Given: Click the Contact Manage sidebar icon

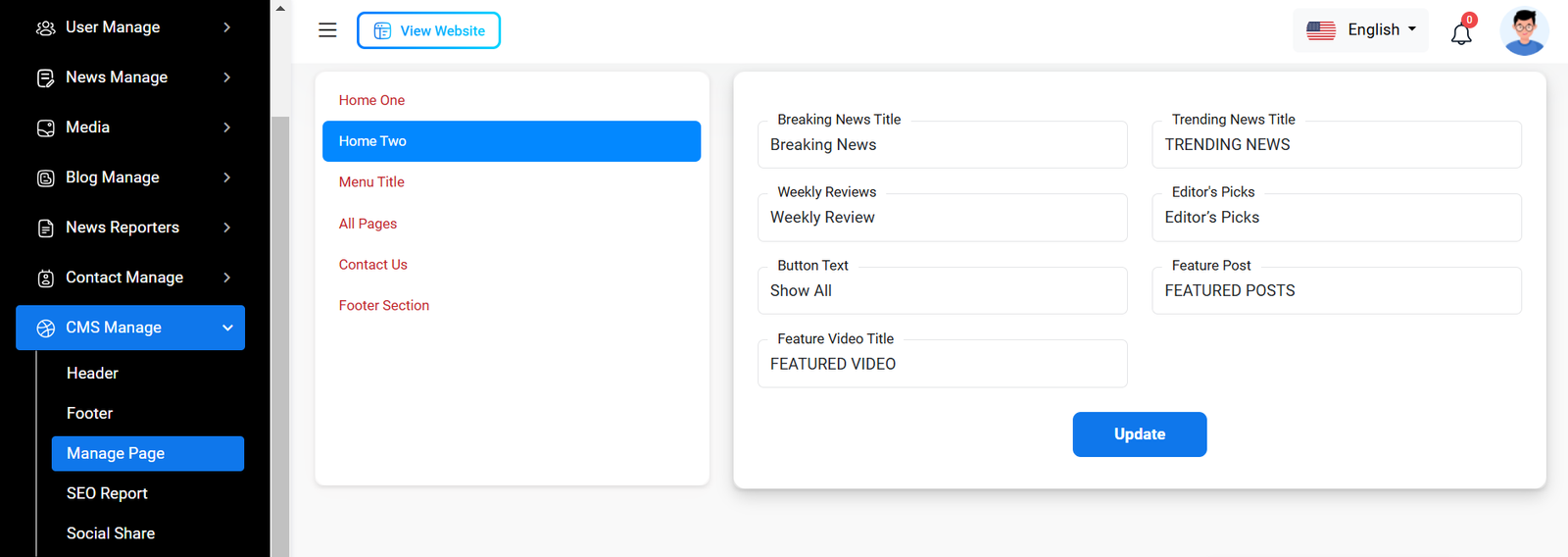Looking at the screenshot, I should tap(45, 278).
